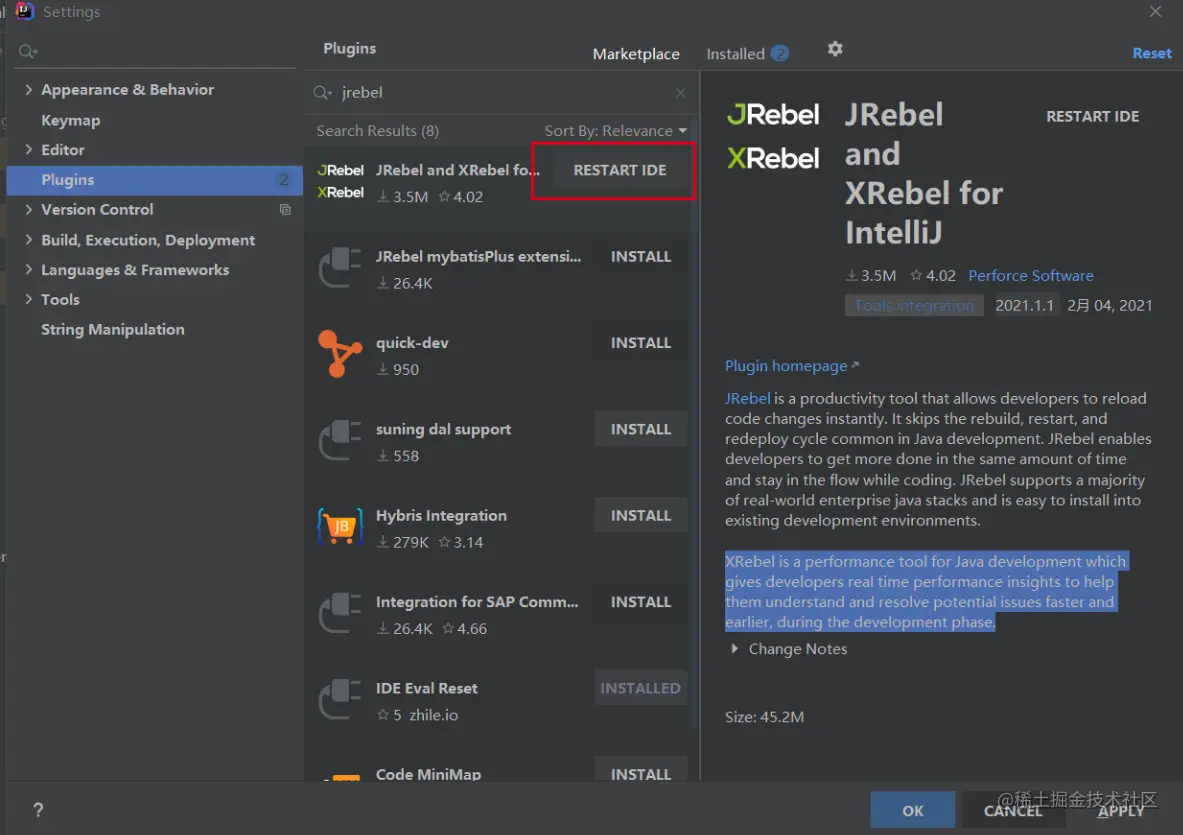
Task: Install suning dal support plugin
Action: coord(641,429)
